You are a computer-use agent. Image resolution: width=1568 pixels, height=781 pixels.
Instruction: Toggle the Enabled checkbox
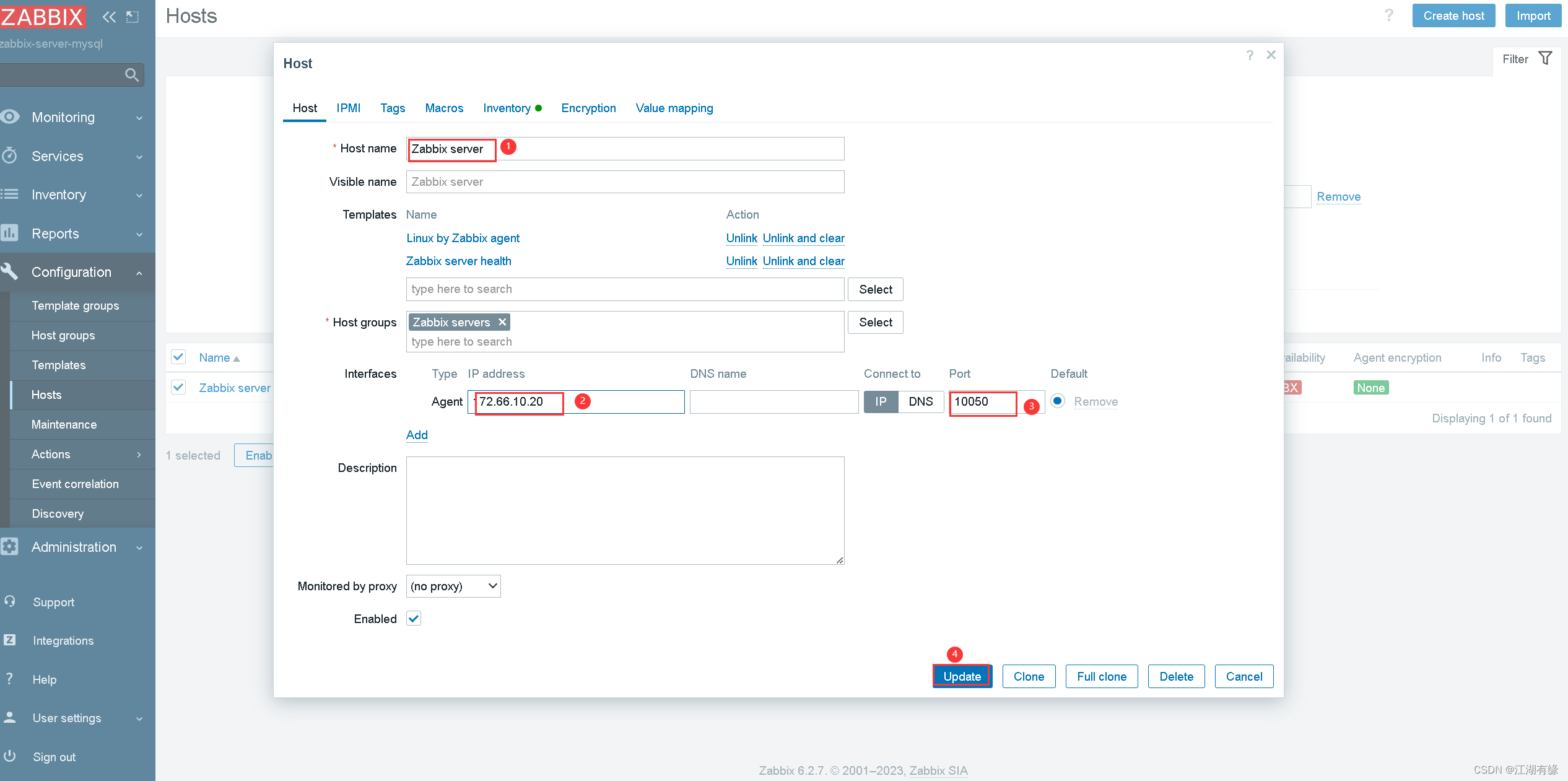(414, 618)
